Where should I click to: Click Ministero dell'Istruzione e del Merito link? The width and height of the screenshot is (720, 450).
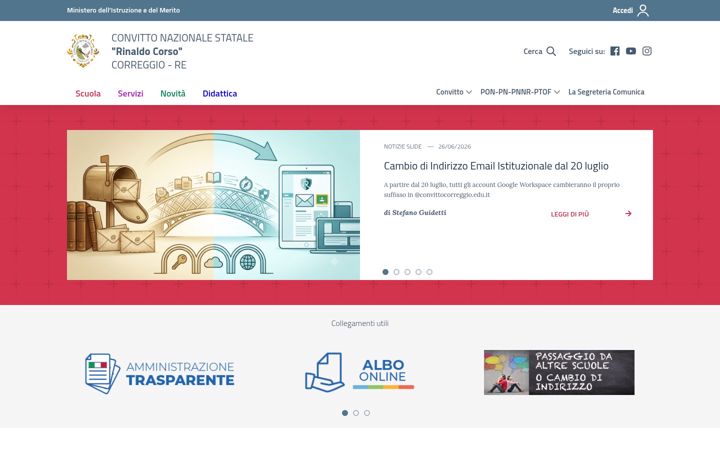point(123,10)
